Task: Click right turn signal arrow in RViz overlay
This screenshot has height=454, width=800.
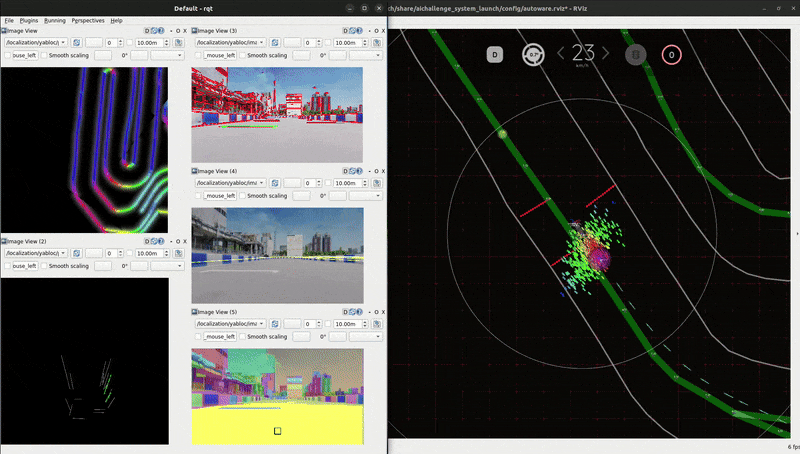Action: [x=606, y=53]
